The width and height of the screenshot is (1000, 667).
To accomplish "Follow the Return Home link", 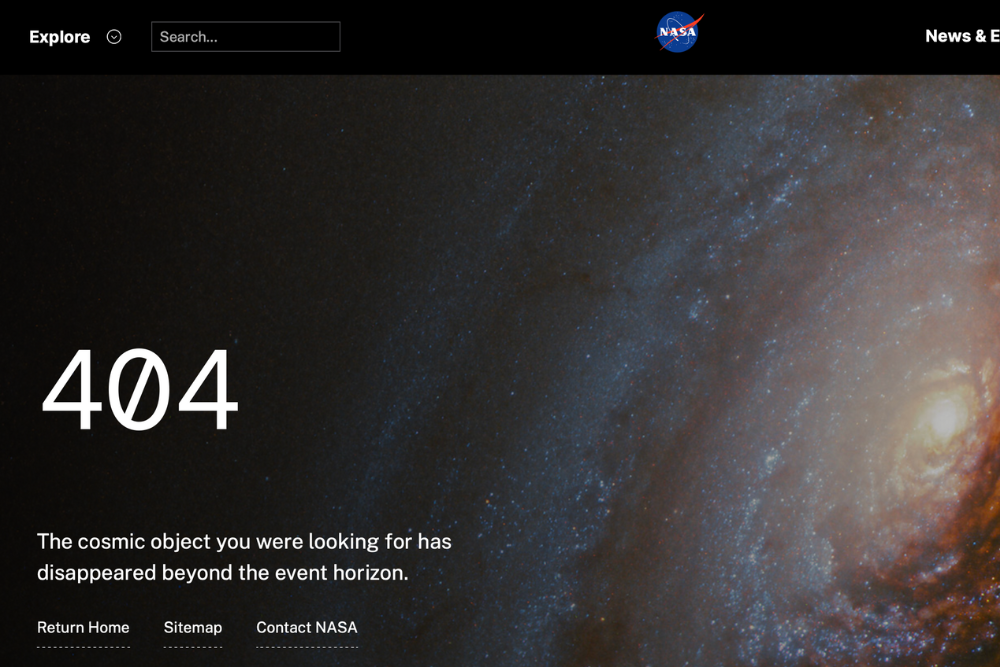I will pos(83,627).
